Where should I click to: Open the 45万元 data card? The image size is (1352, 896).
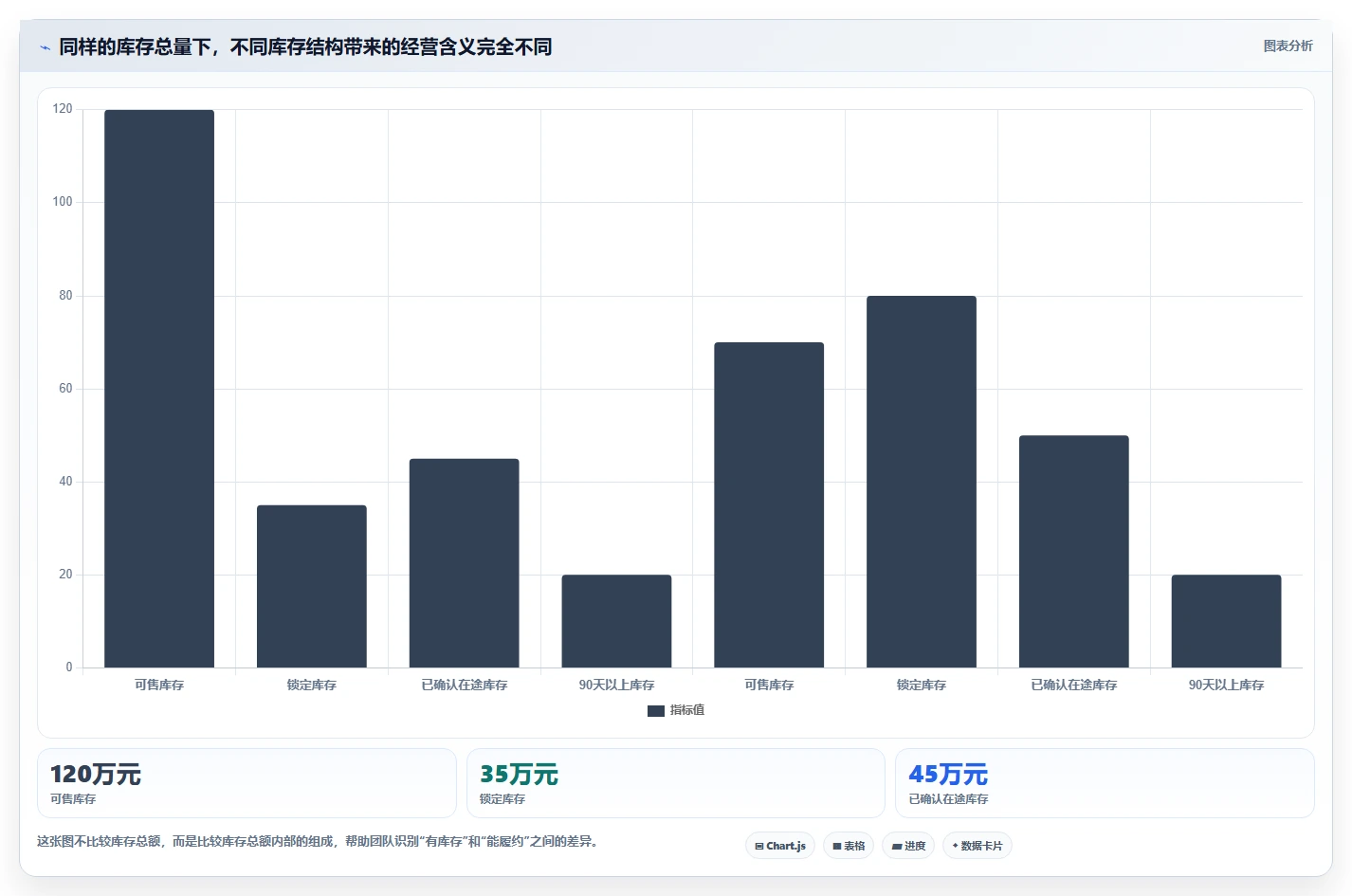click(1105, 783)
